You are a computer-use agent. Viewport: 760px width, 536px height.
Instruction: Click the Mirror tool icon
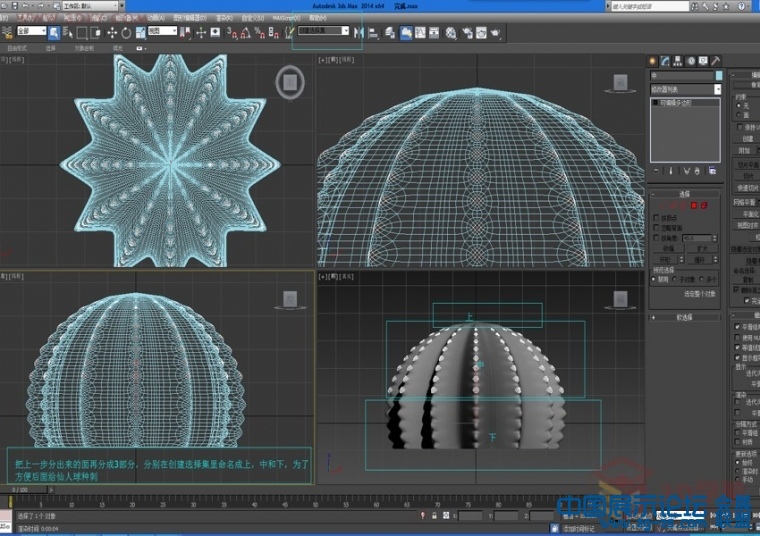(x=359, y=33)
